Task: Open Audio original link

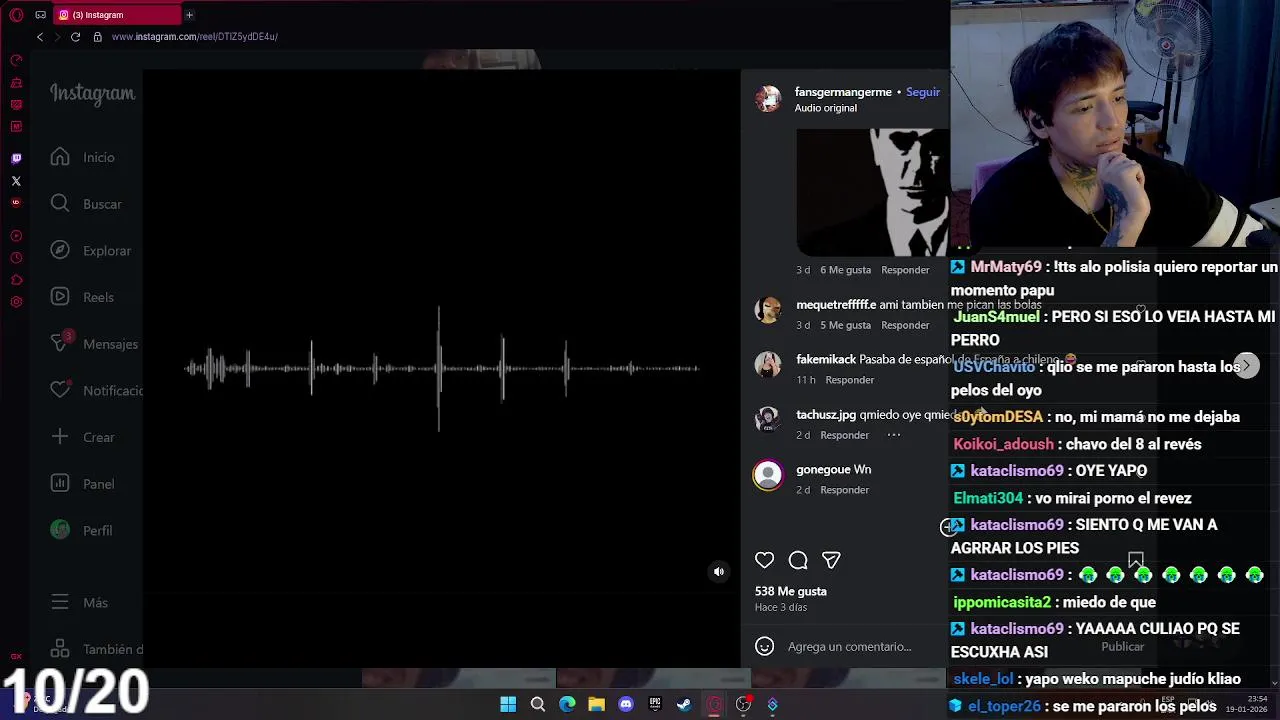Action: tap(826, 108)
